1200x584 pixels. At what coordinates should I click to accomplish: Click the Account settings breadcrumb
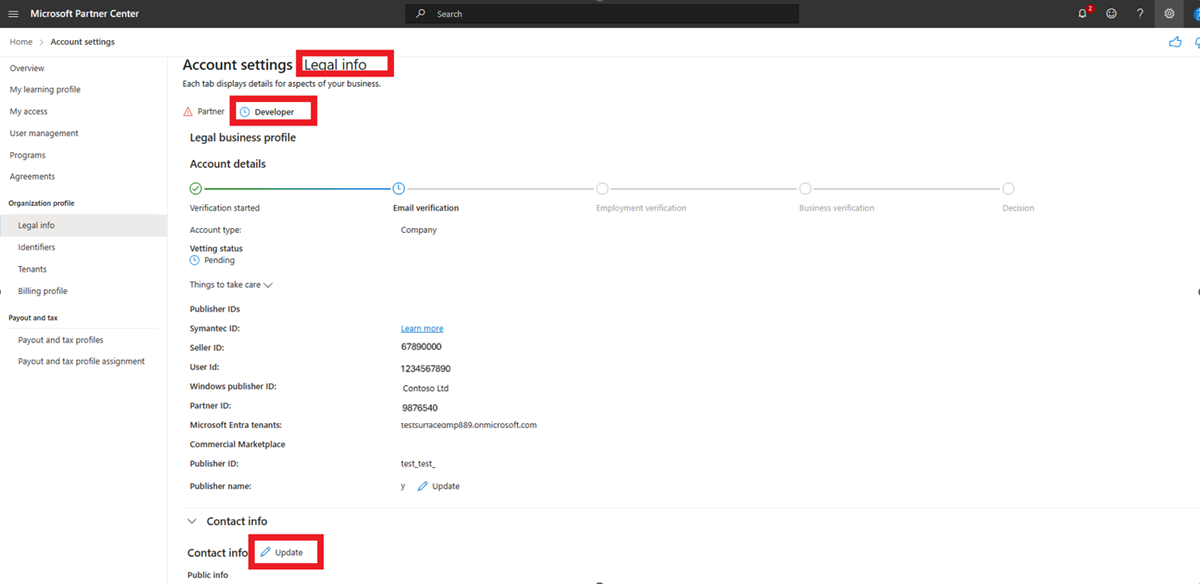click(x=82, y=42)
